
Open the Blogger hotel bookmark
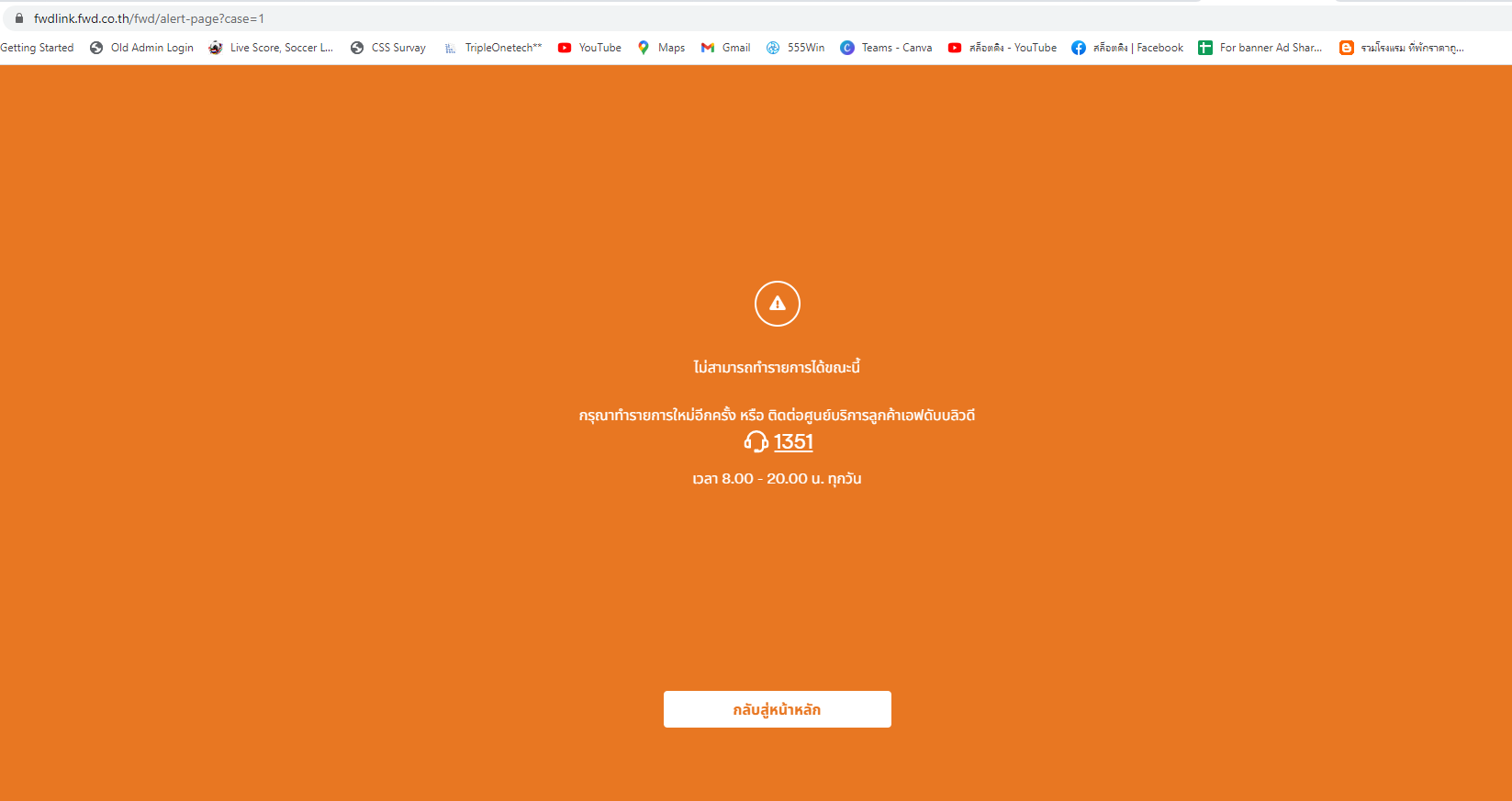point(1402,48)
